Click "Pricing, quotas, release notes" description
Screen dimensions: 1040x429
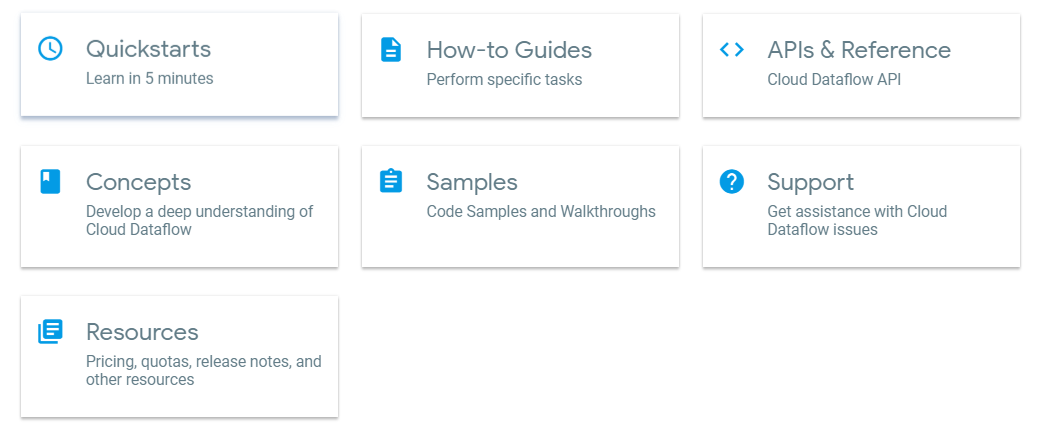pos(203,370)
